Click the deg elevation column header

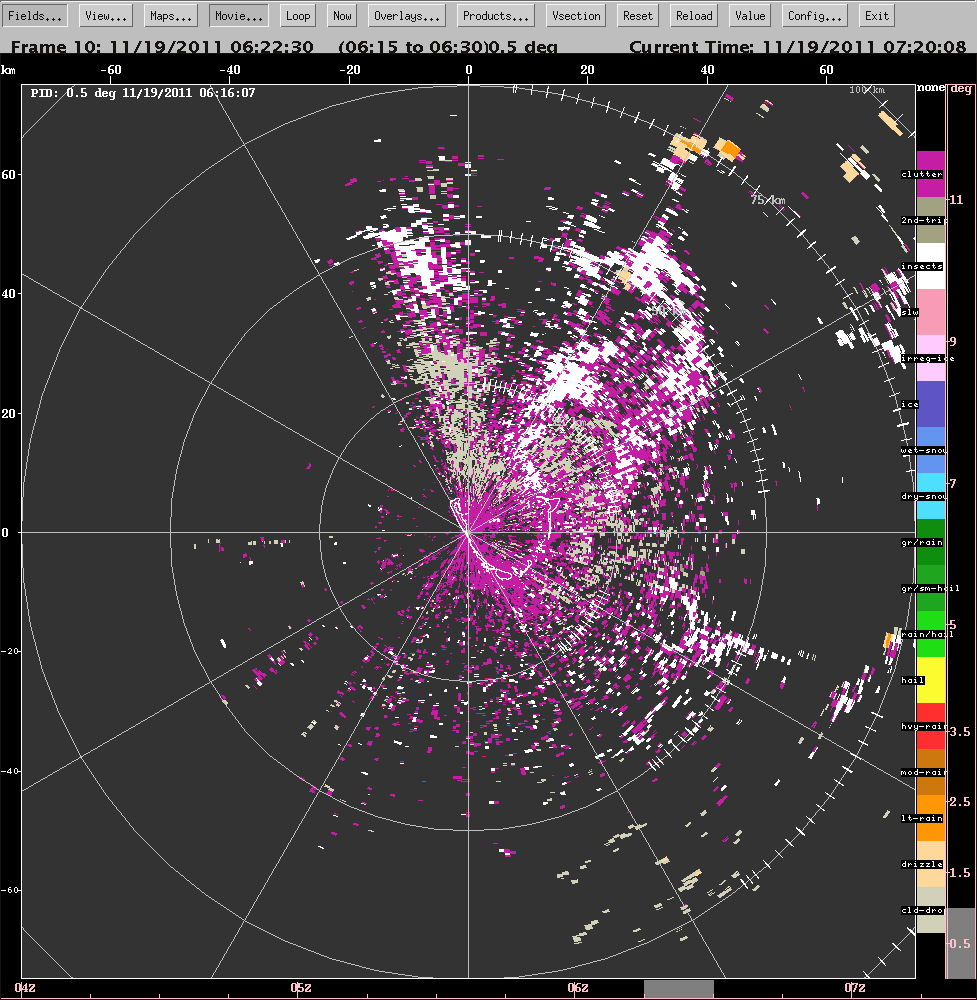click(963, 88)
